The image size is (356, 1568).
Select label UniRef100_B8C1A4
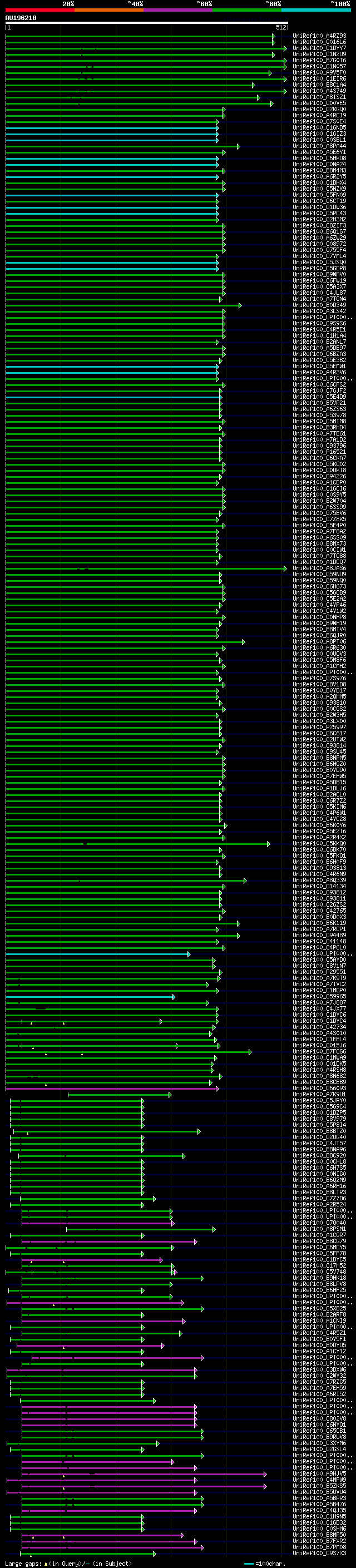tap(319, 85)
